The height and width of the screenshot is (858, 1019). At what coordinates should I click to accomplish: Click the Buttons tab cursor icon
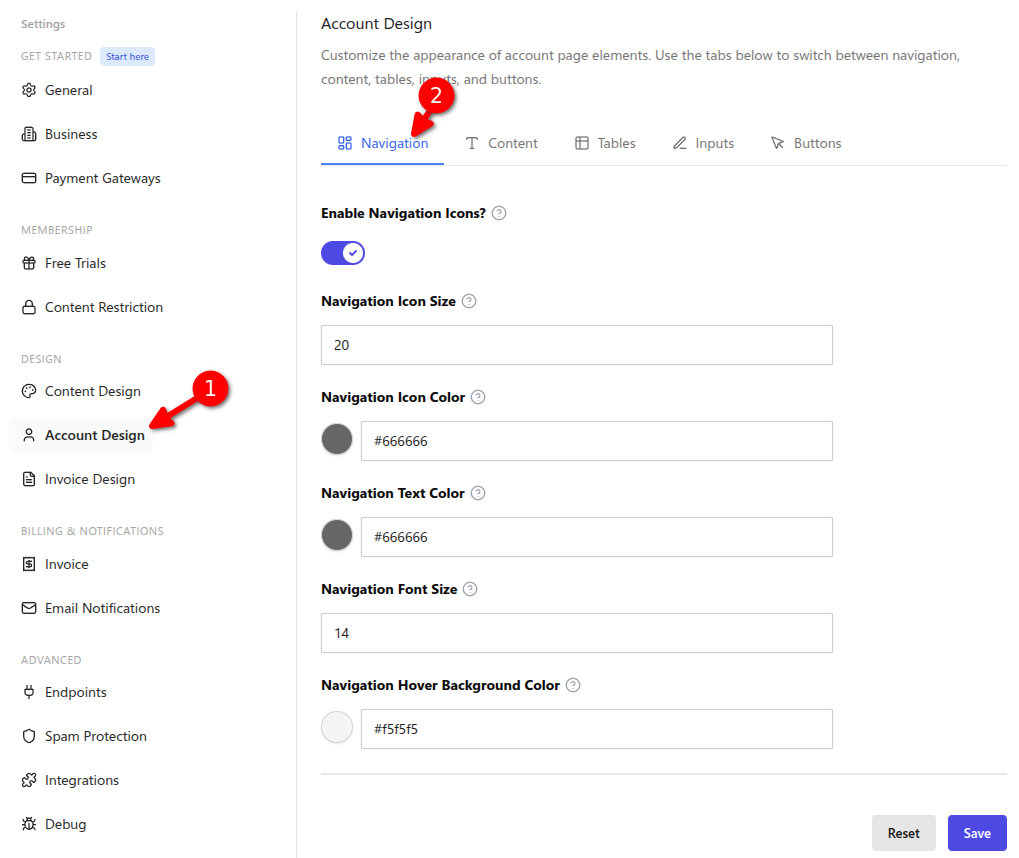point(777,143)
